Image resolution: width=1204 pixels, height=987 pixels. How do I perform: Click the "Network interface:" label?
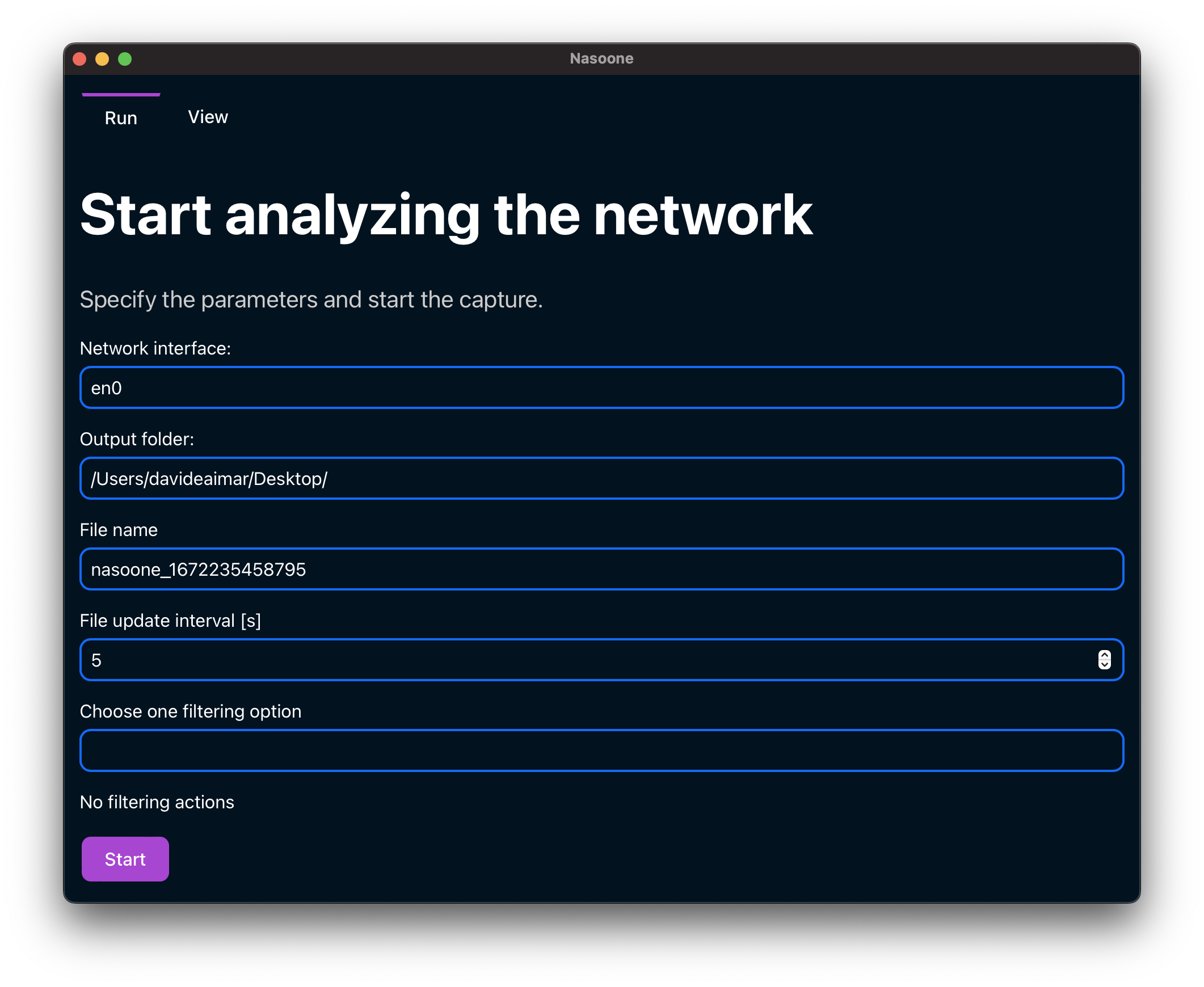(x=155, y=348)
